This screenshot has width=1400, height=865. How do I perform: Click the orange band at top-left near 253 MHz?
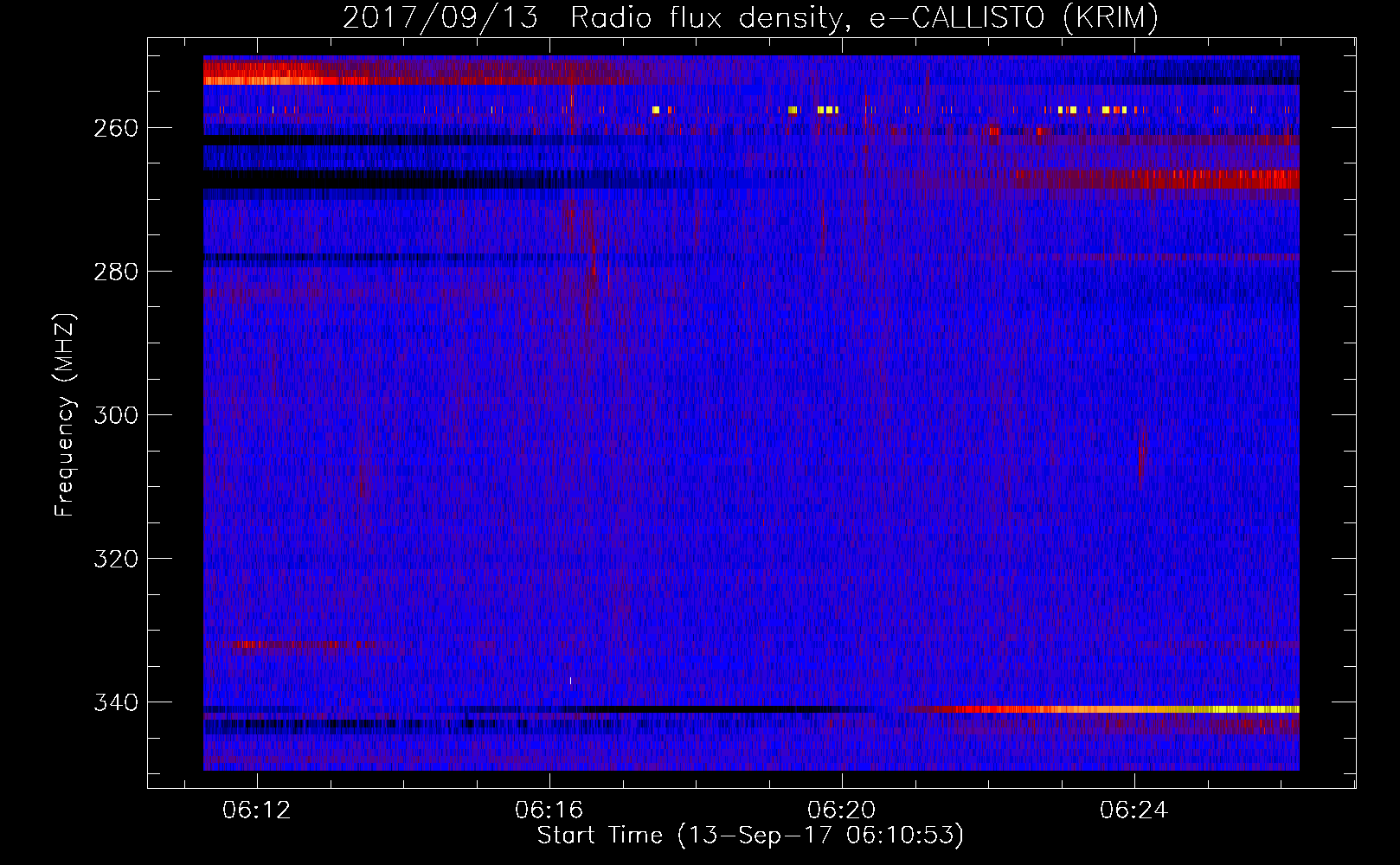point(286,80)
